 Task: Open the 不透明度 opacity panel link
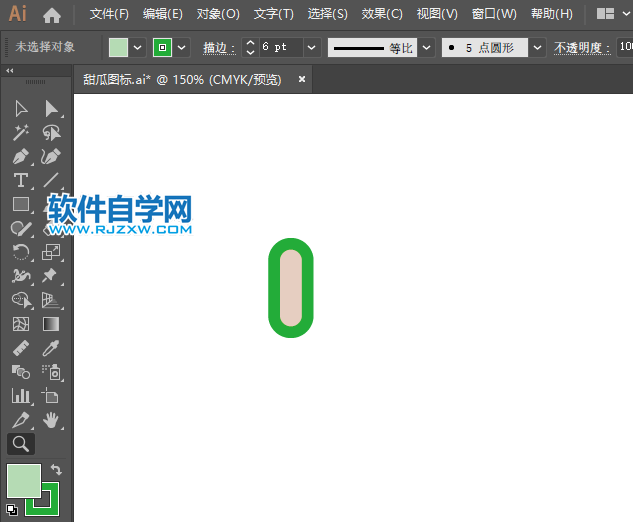582,48
